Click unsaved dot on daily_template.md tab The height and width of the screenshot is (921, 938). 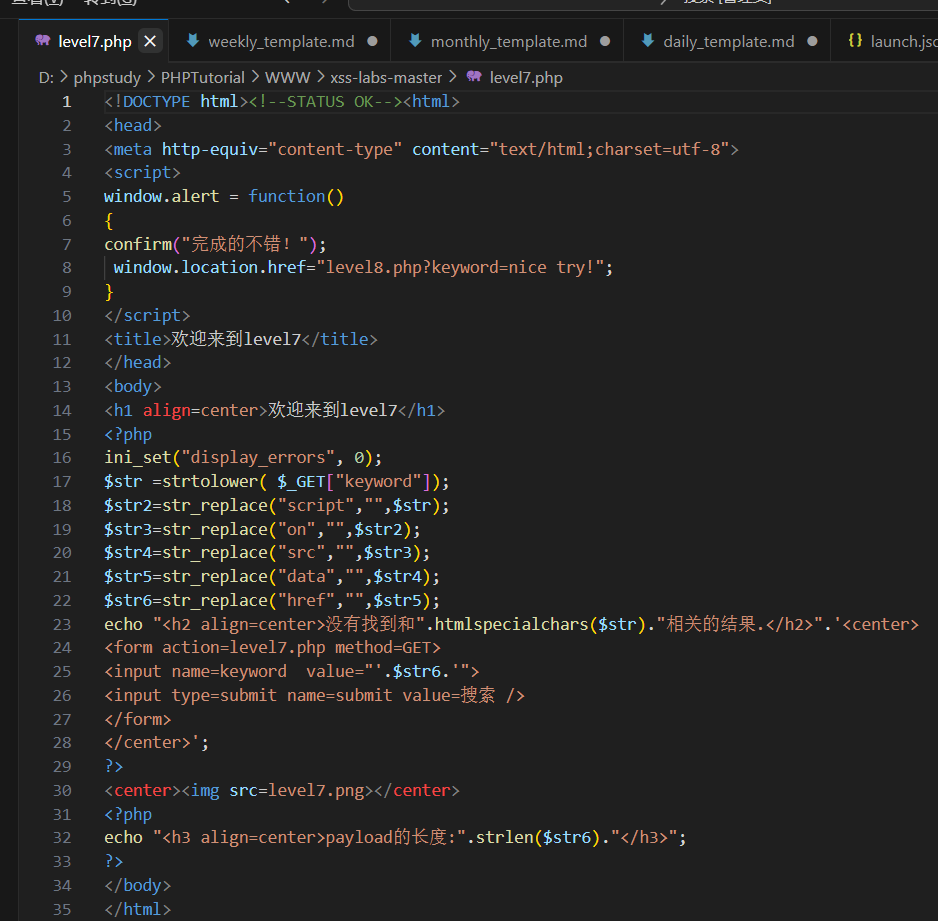812,41
